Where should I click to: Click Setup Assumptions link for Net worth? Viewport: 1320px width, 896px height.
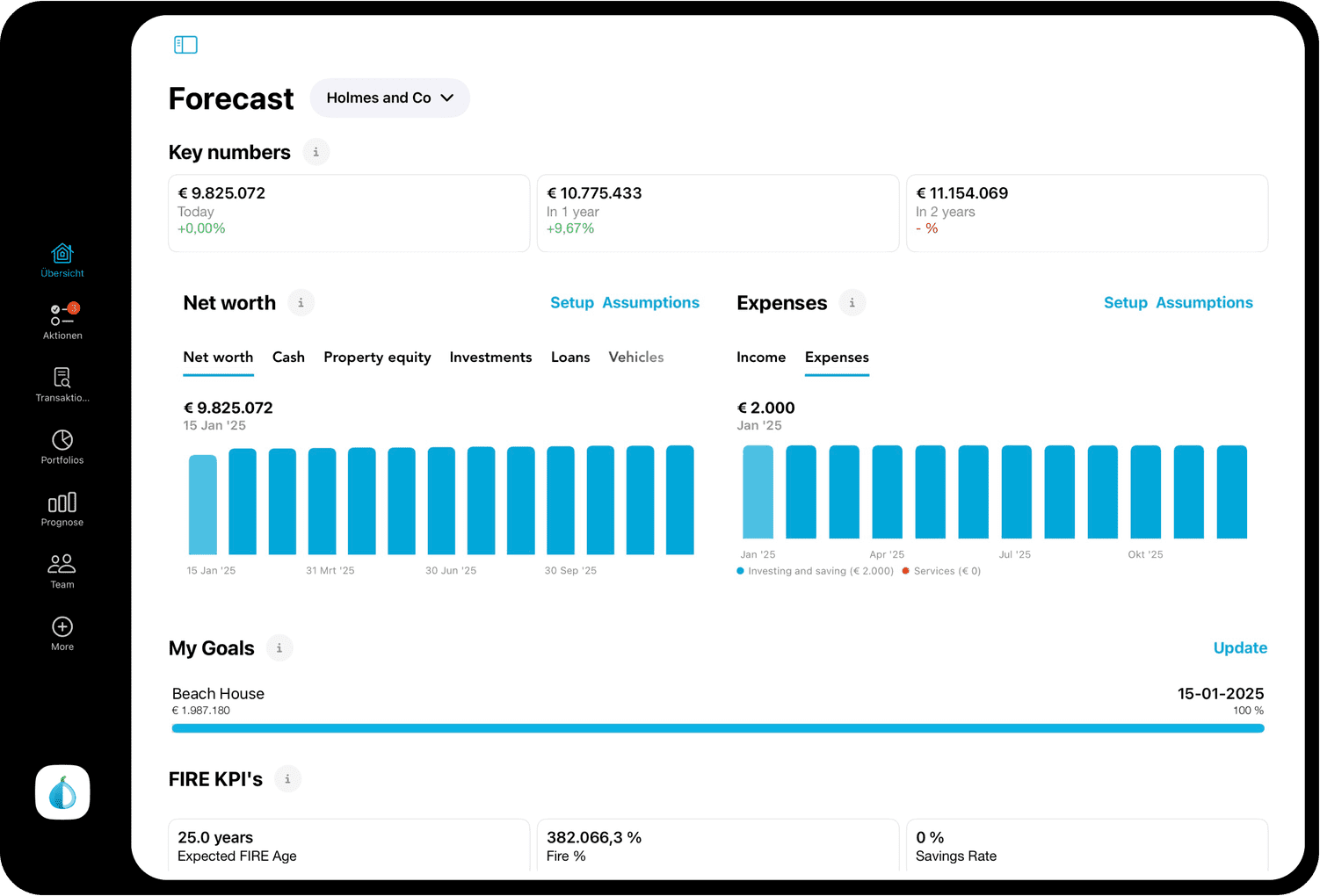(624, 303)
